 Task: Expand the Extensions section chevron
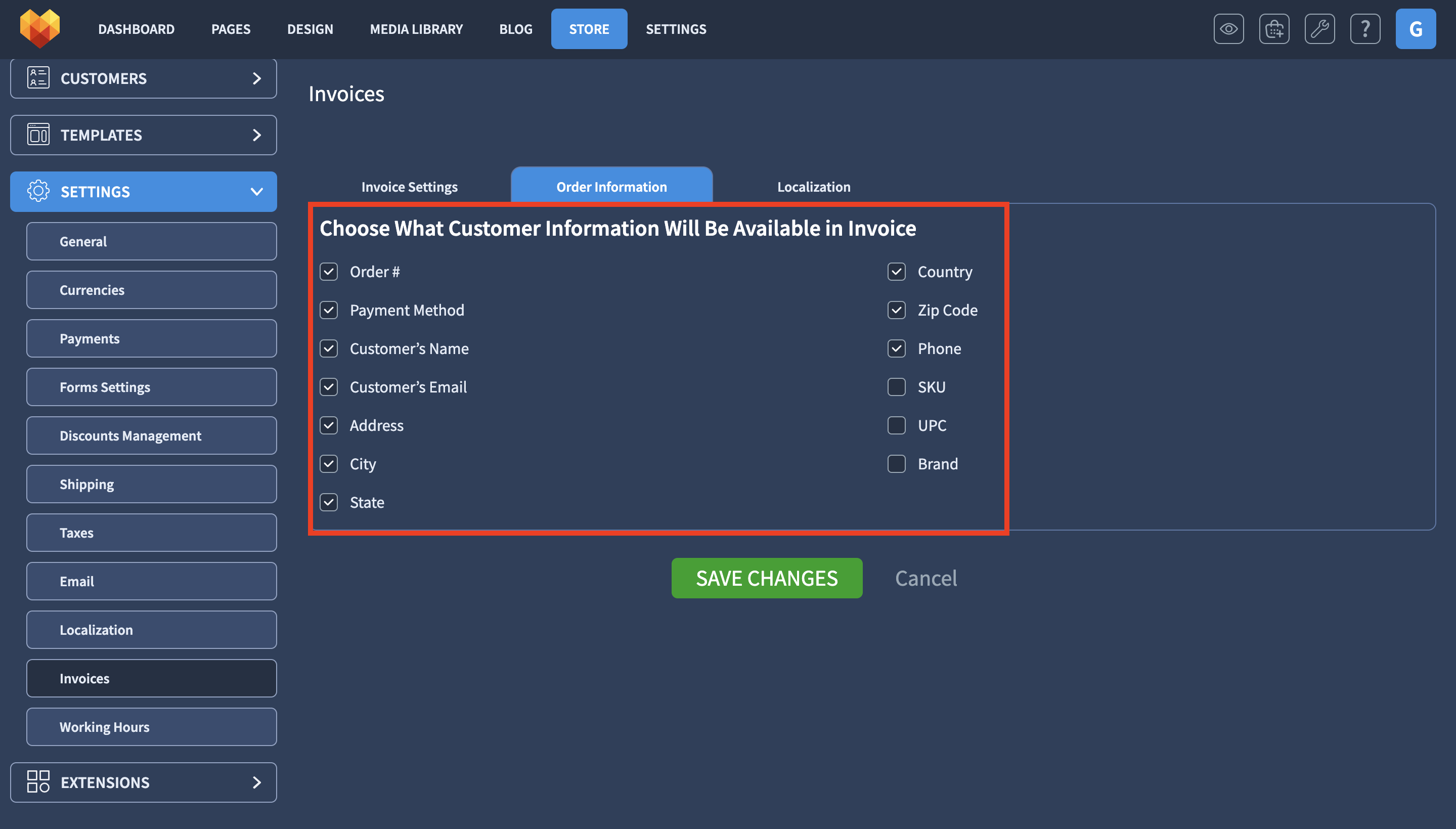click(257, 782)
